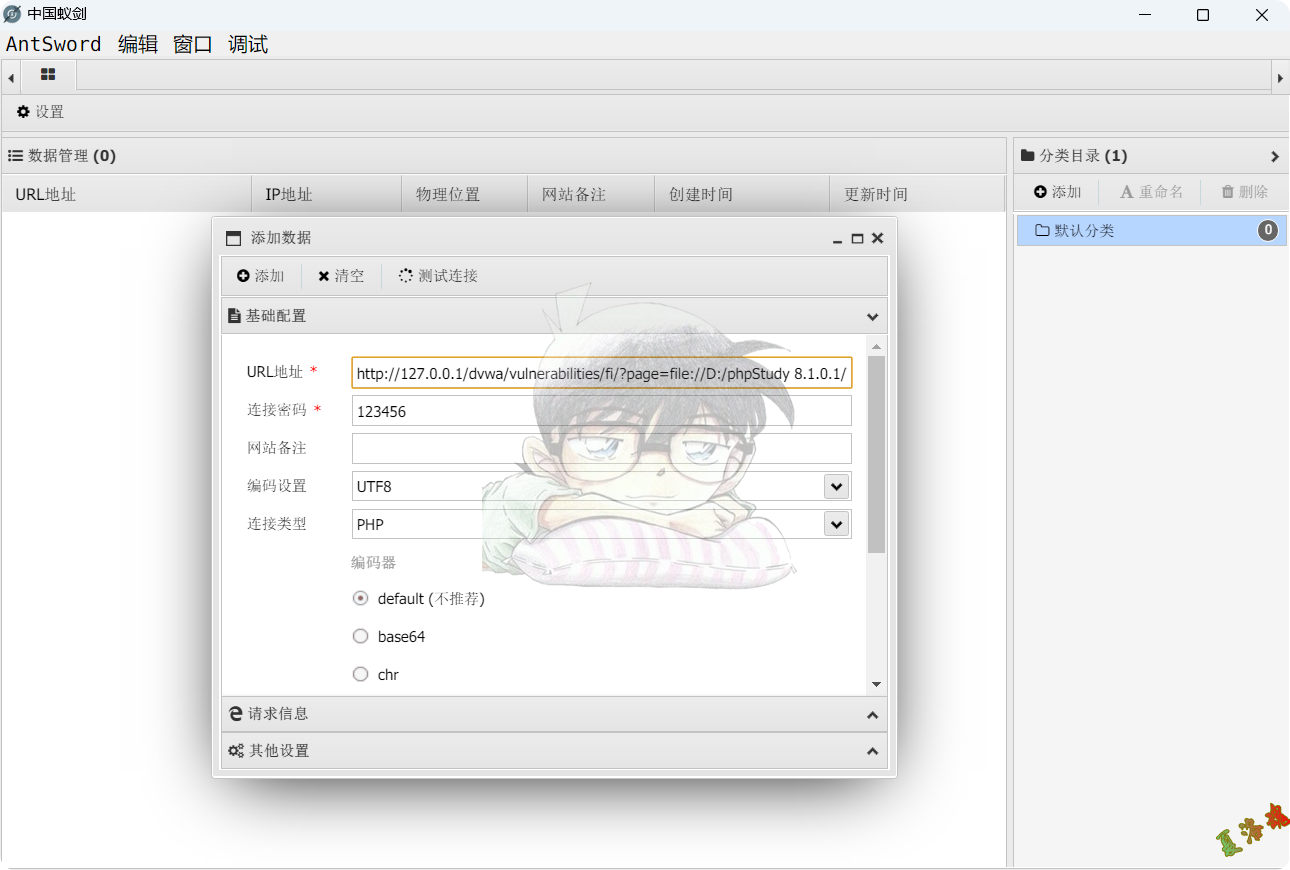Open the 连接类型 PHP dropdown
Screen dimensions: 1290x870
836,524
